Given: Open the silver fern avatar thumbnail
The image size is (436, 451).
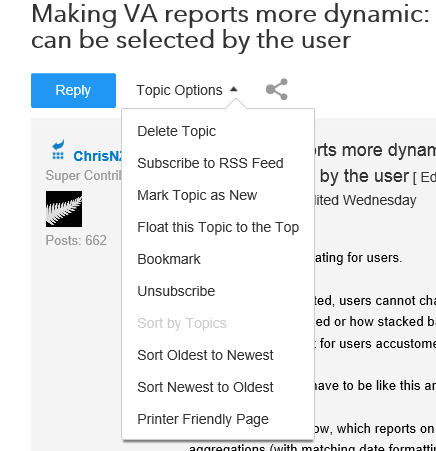Looking at the screenshot, I should pos(64,209).
